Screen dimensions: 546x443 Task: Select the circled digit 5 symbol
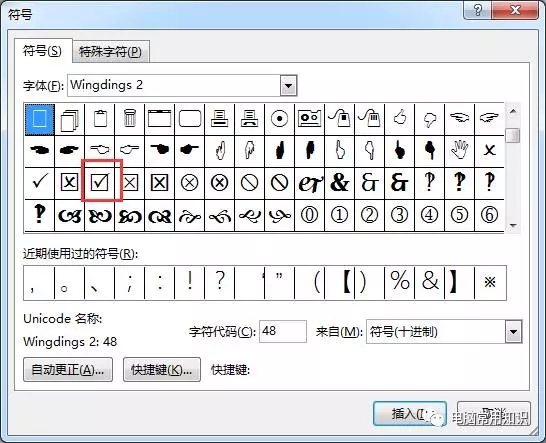[460, 215]
